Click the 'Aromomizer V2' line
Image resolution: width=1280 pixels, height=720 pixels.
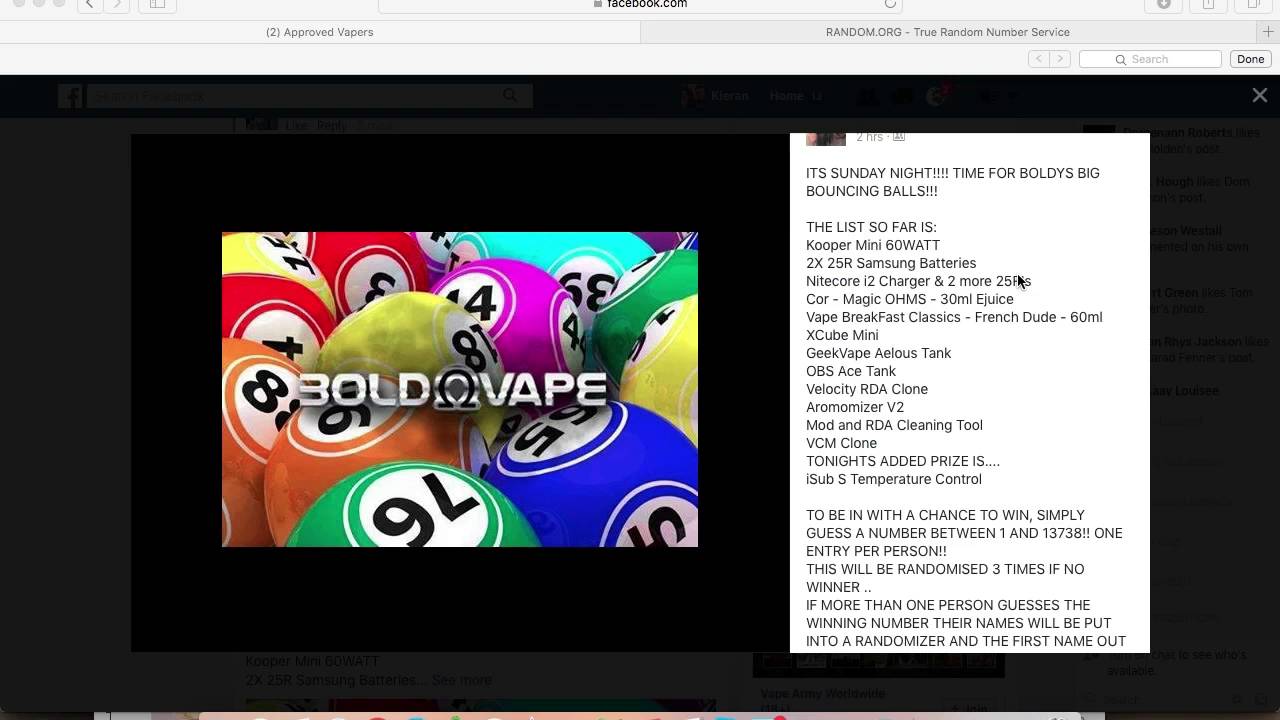tap(855, 407)
